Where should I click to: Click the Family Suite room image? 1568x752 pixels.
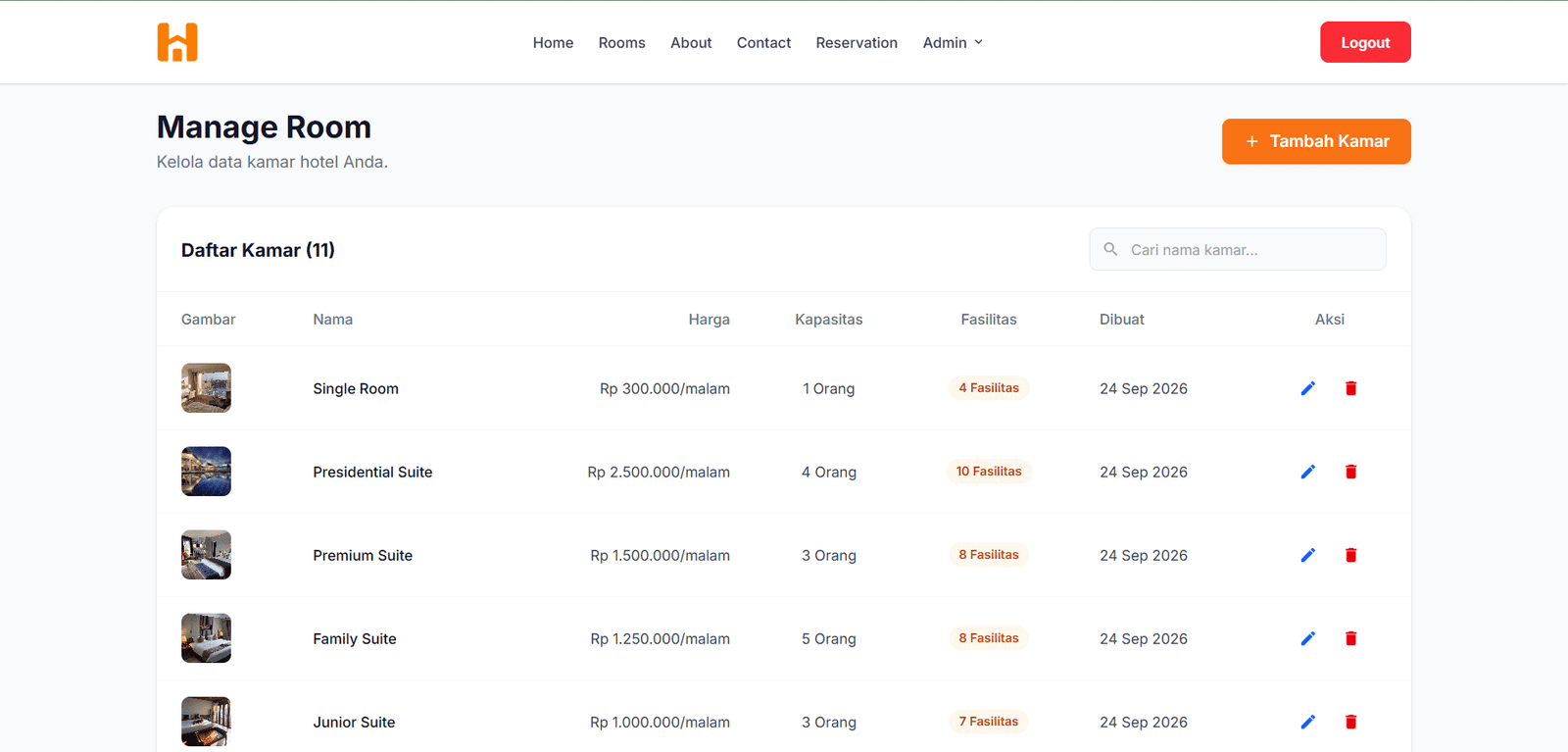(206, 638)
